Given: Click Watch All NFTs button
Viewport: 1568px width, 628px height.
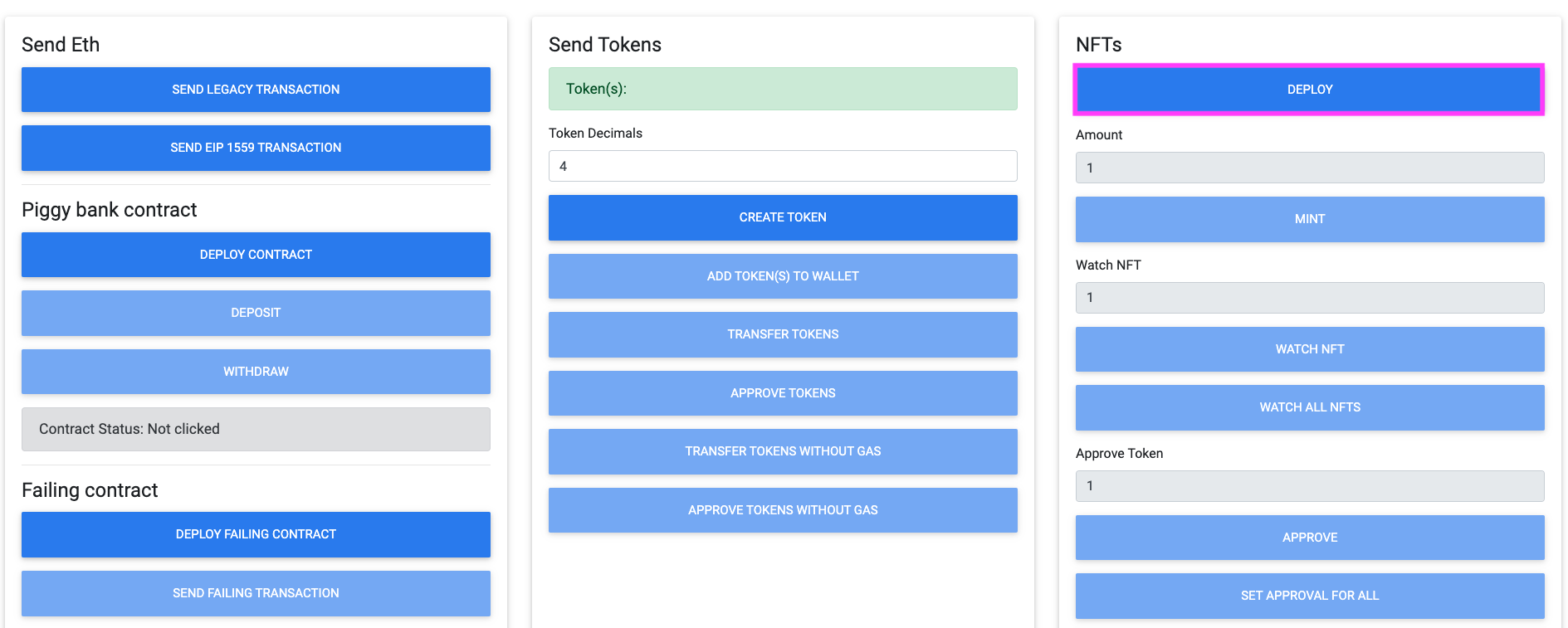Looking at the screenshot, I should click(x=1310, y=407).
